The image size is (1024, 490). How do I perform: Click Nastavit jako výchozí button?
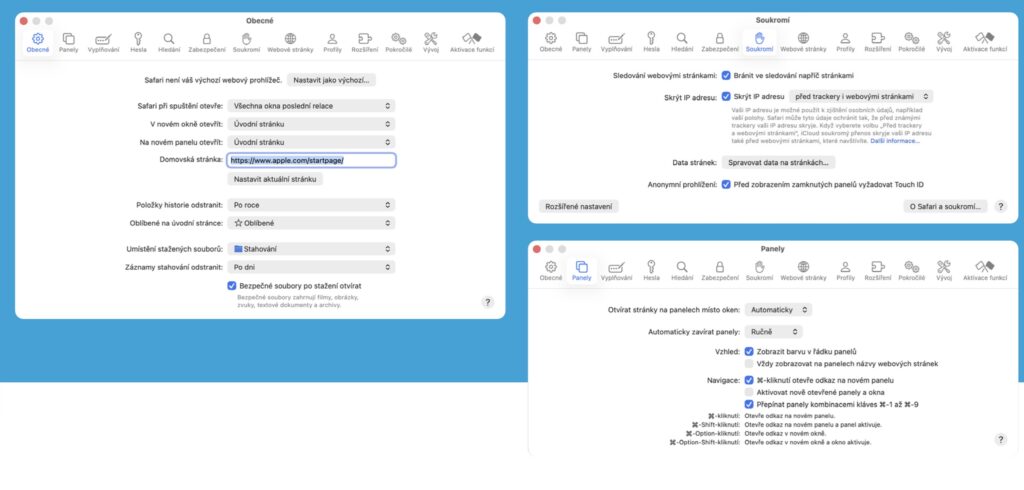tap(331, 79)
